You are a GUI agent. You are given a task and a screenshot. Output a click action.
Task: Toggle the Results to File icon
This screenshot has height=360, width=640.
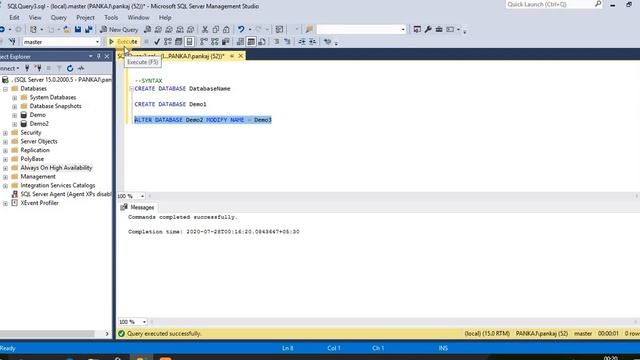coord(262,42)
